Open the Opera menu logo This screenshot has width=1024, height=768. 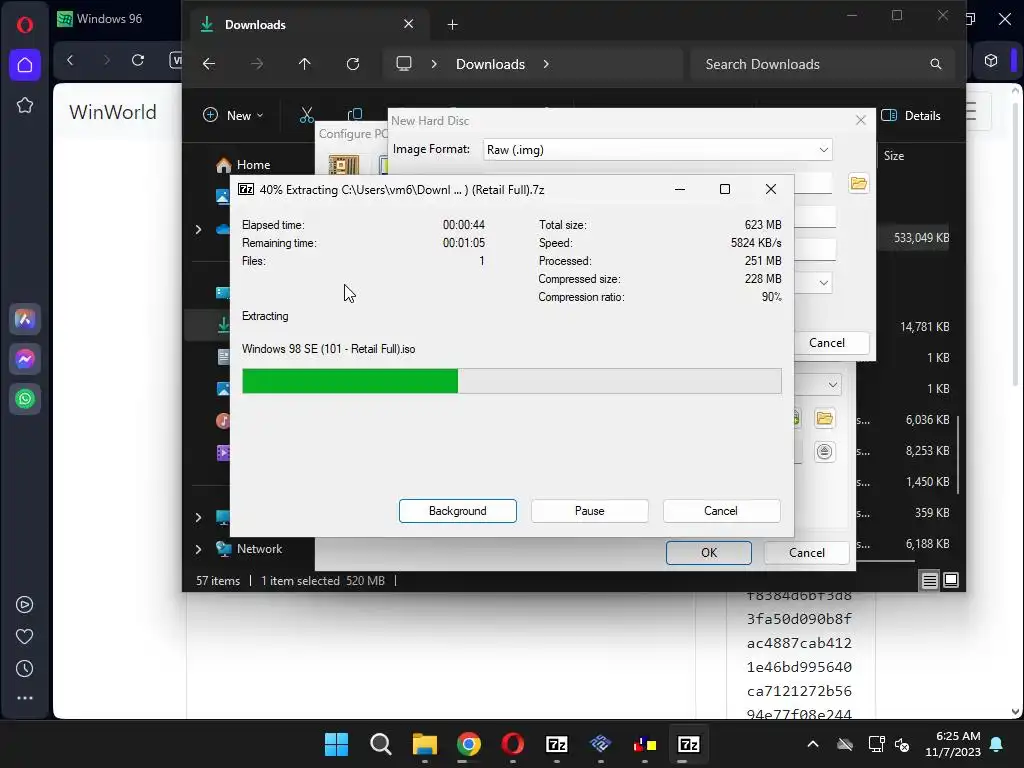pos(25,25)
